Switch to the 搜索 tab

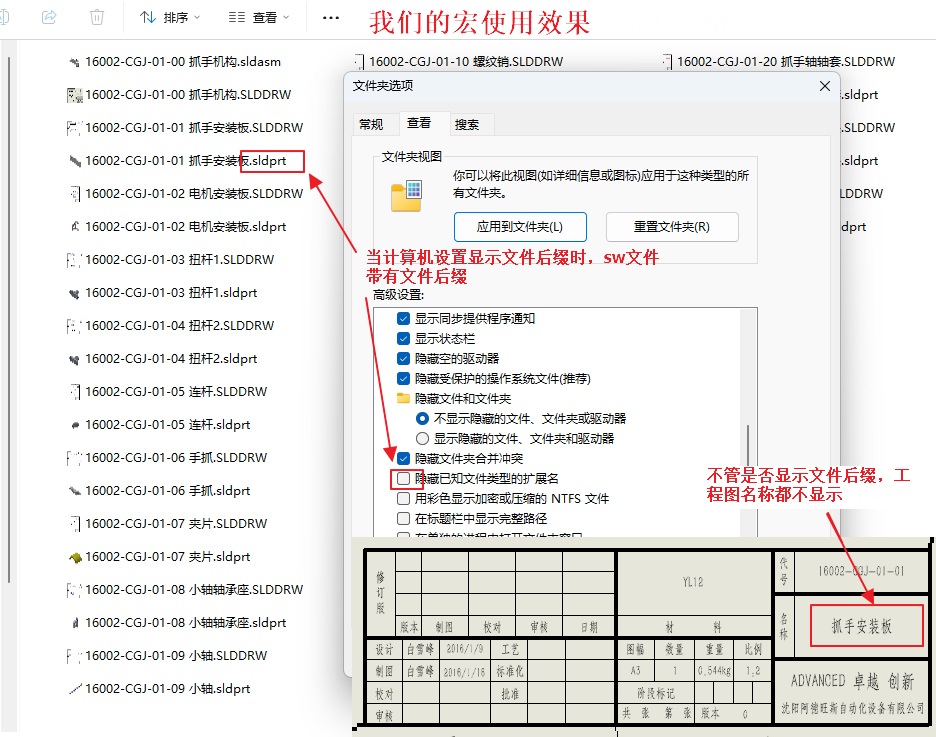pos(467,124)
